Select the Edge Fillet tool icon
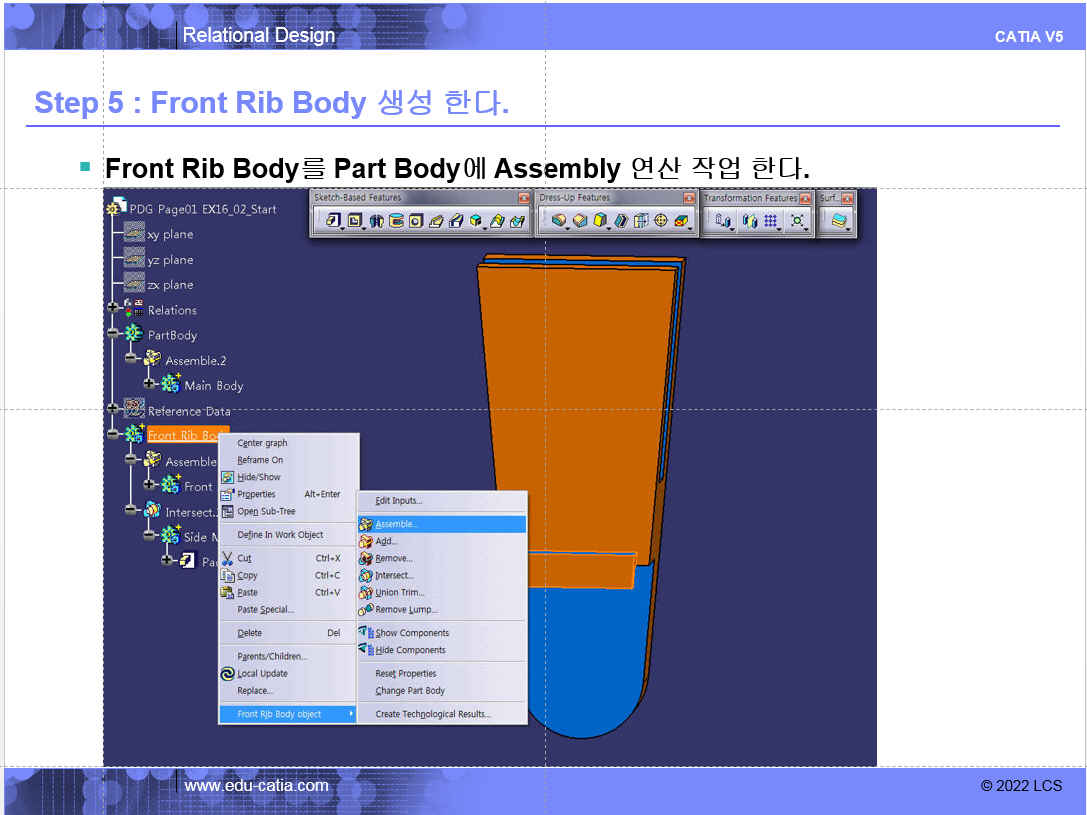The width and height of the screenshot is (1087, 815). (x=558, y=221)
